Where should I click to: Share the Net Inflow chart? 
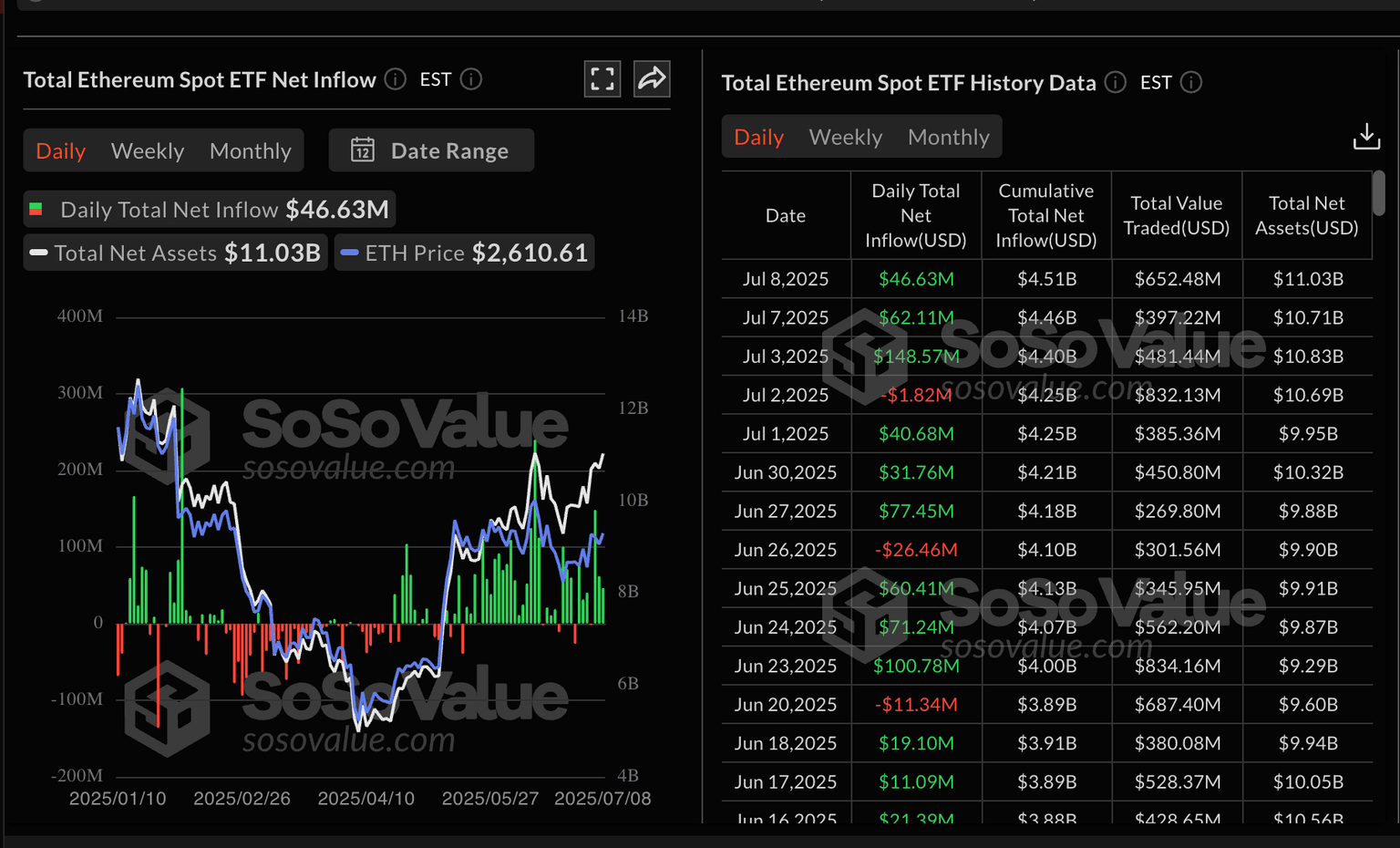(652, 79)
